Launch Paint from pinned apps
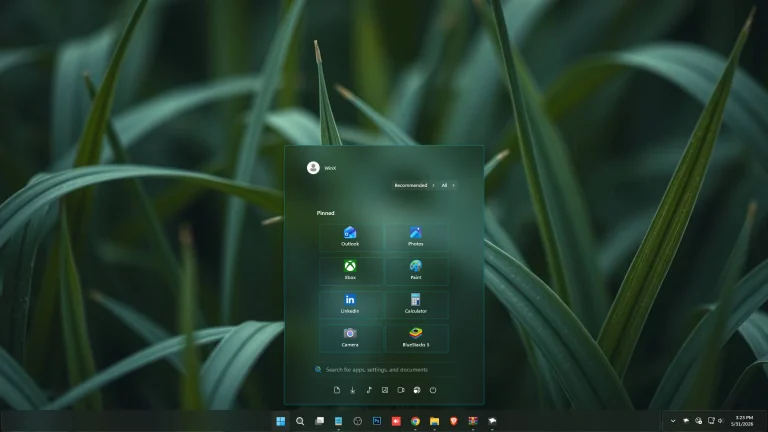Viewport: 768px width, 432px height. [416, 271]
